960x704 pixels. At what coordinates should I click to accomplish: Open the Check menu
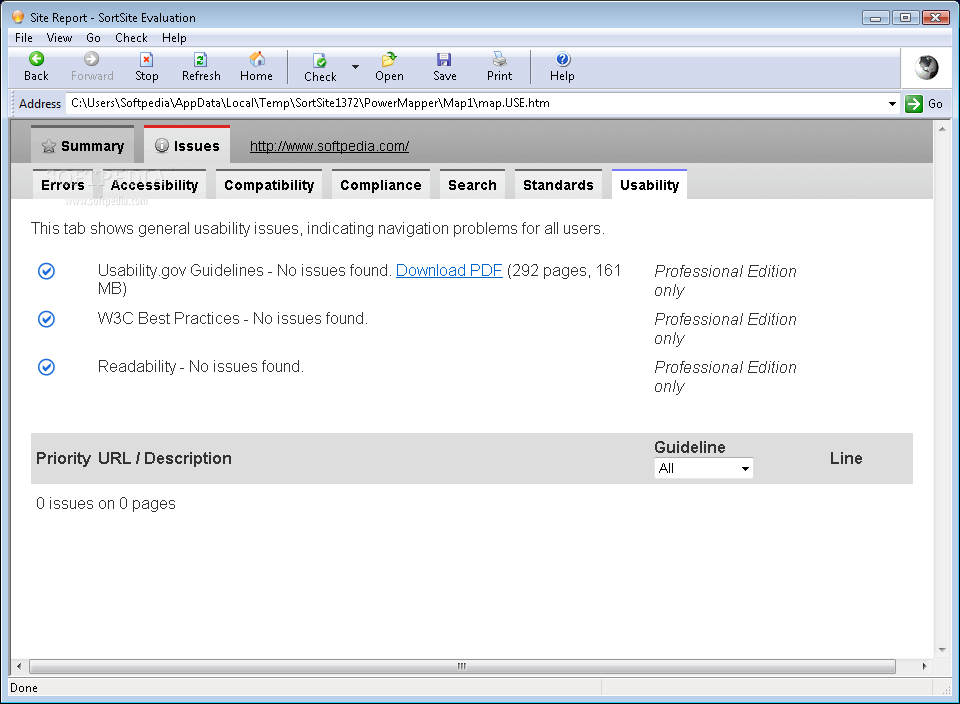tap(131, 38)
